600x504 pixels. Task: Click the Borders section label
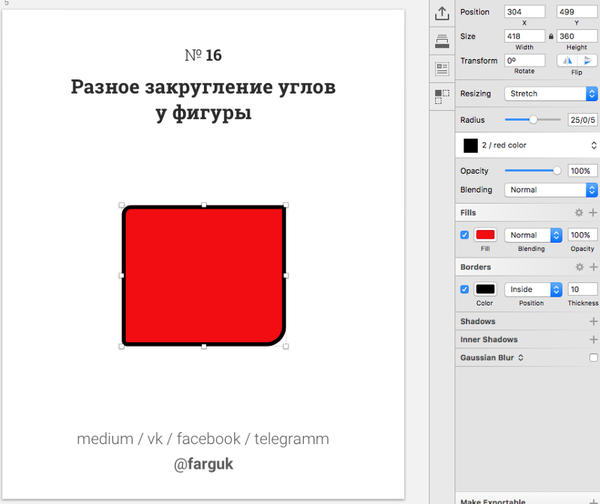475,267
